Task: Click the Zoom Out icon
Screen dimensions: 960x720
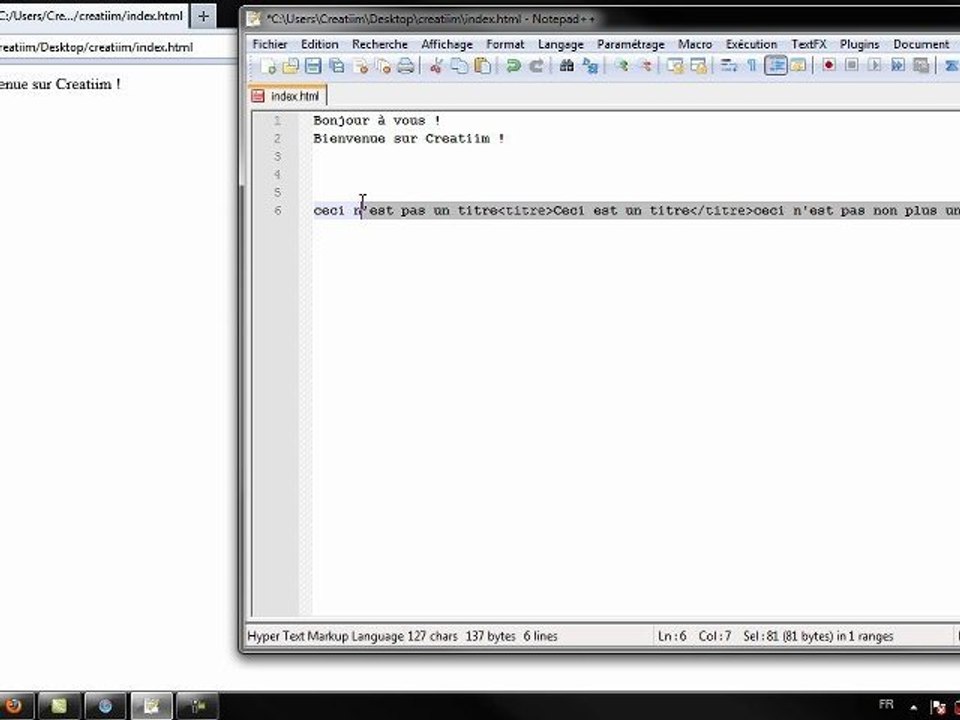Action: [x=645, y=66]
